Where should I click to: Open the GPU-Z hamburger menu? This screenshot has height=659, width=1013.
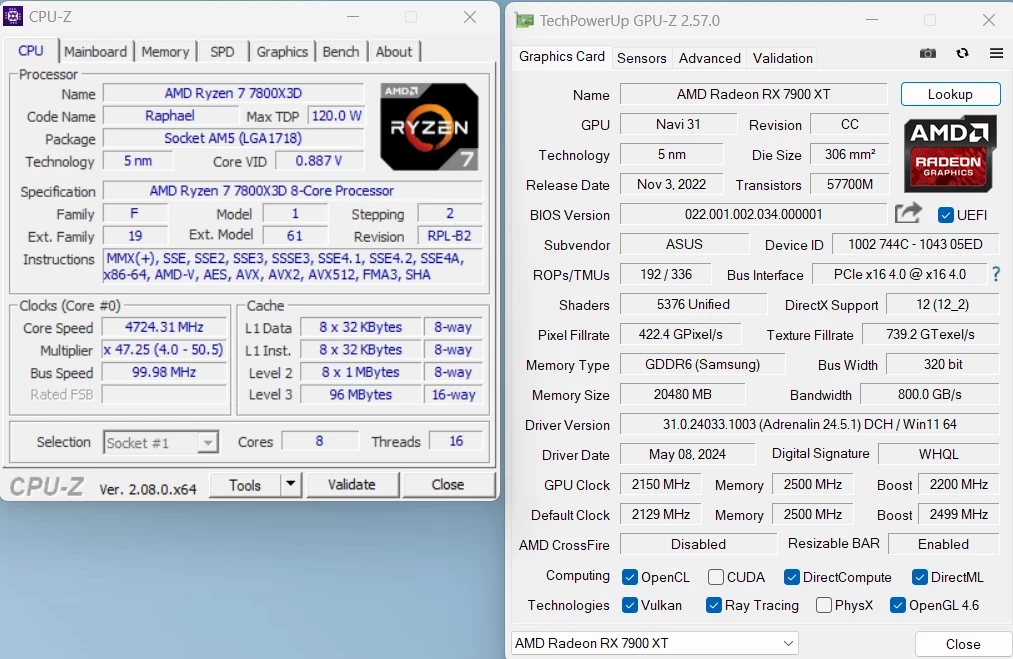point(996,54)
